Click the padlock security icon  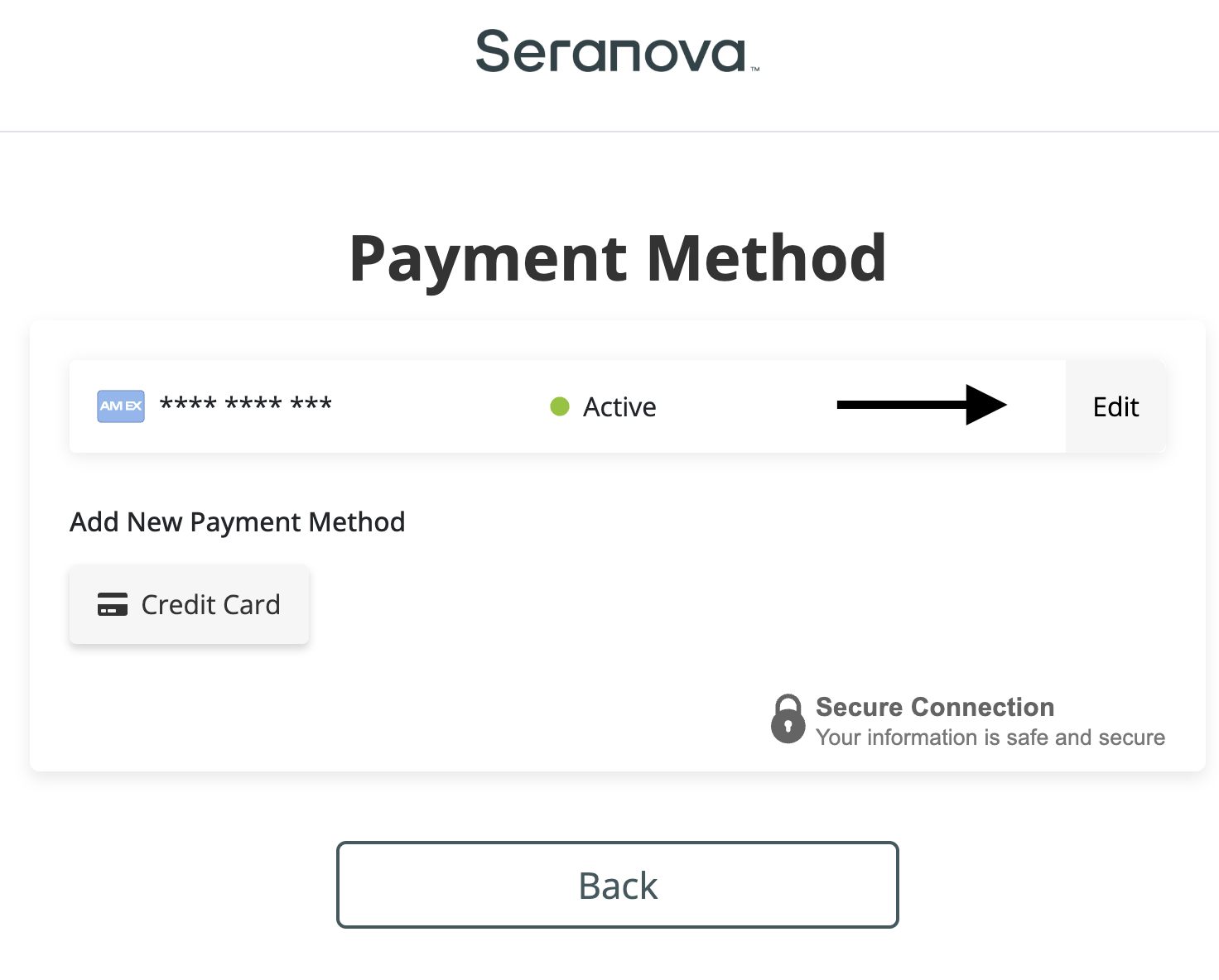click(x=788, y=719)
